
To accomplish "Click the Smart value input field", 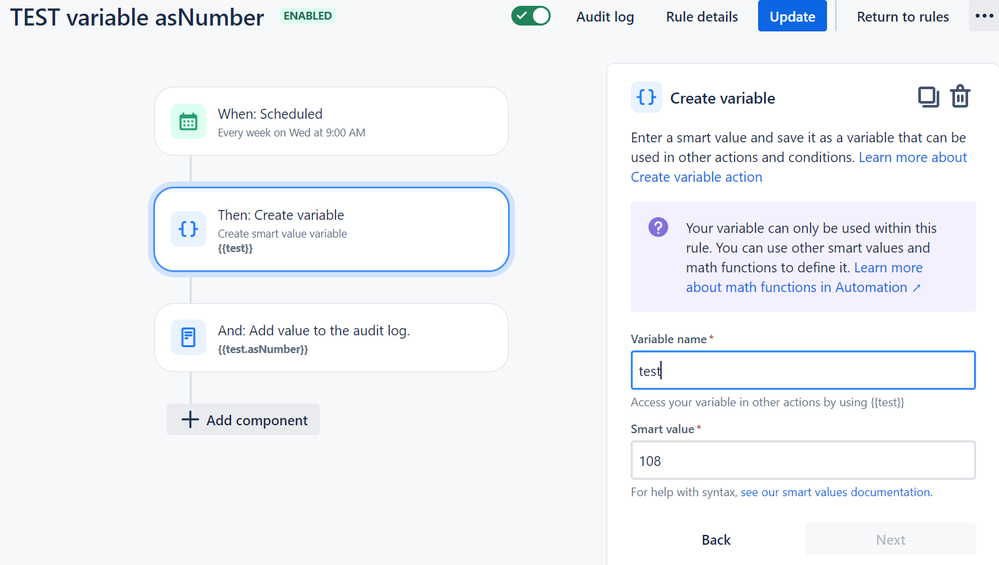I will [x=803, y=461].
